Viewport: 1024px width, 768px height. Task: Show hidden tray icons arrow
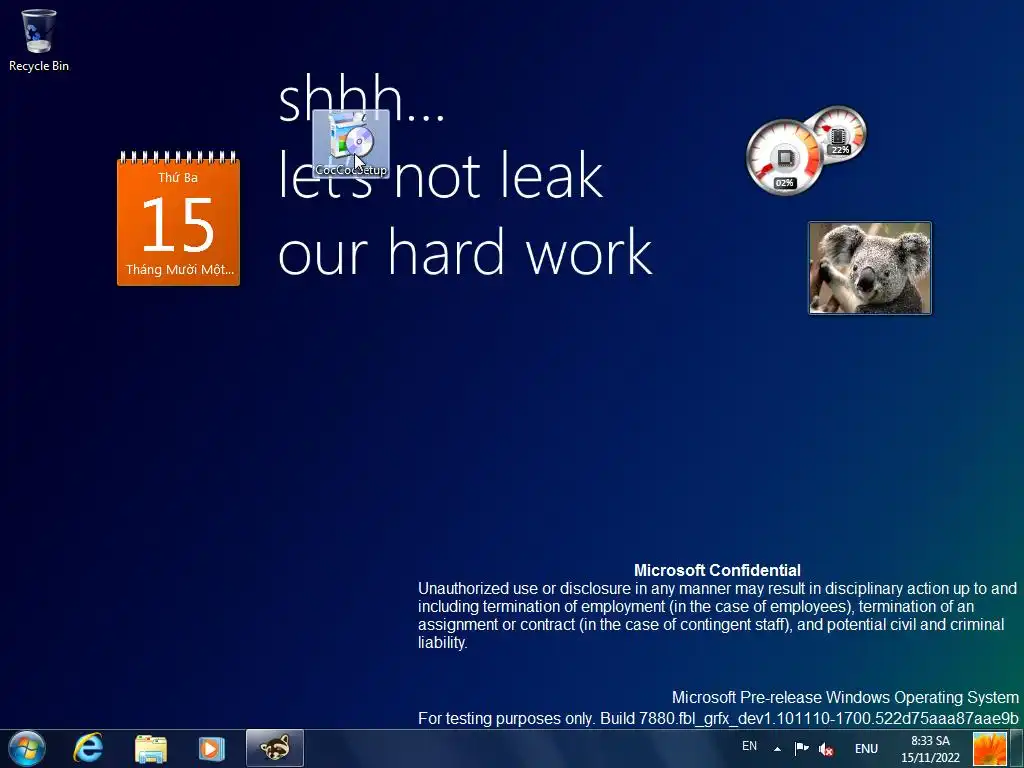pyautogui.click(x=777, y=749)
